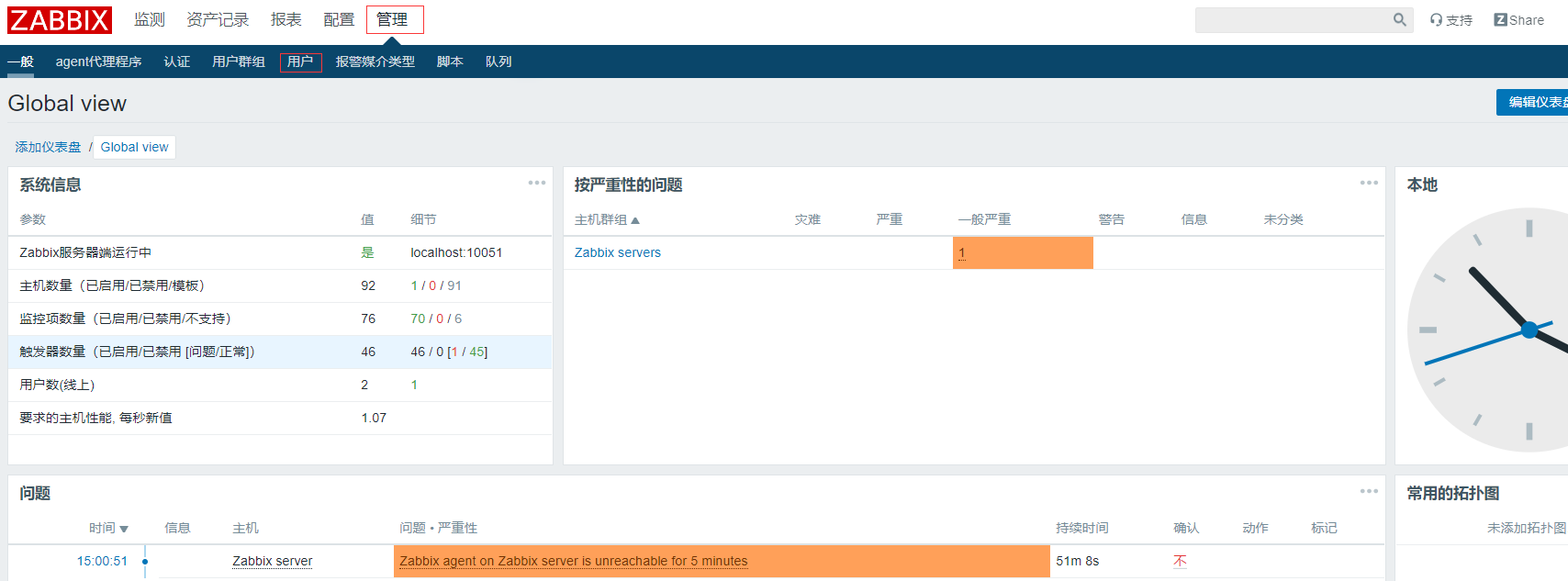1568x581 pixels.
Task: Select the 认证 submenu item
Action: [177, 61]
